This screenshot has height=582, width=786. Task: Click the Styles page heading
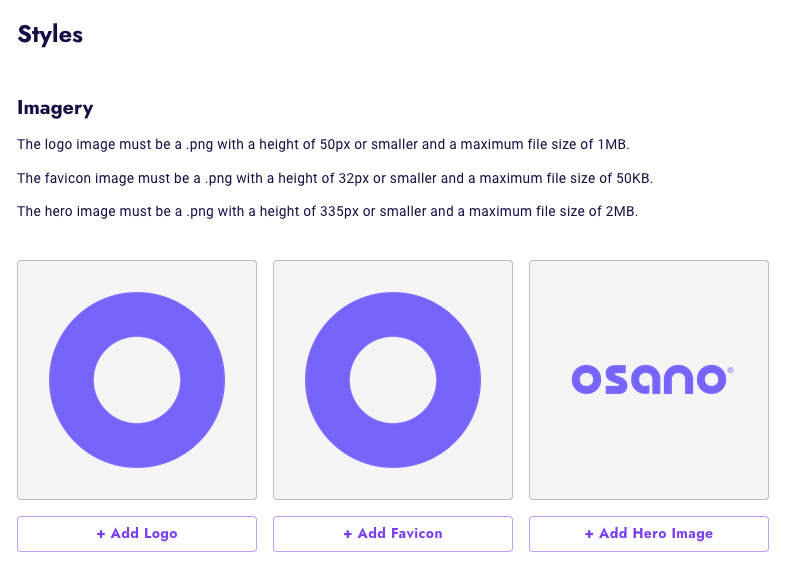(x=50, y=35)
